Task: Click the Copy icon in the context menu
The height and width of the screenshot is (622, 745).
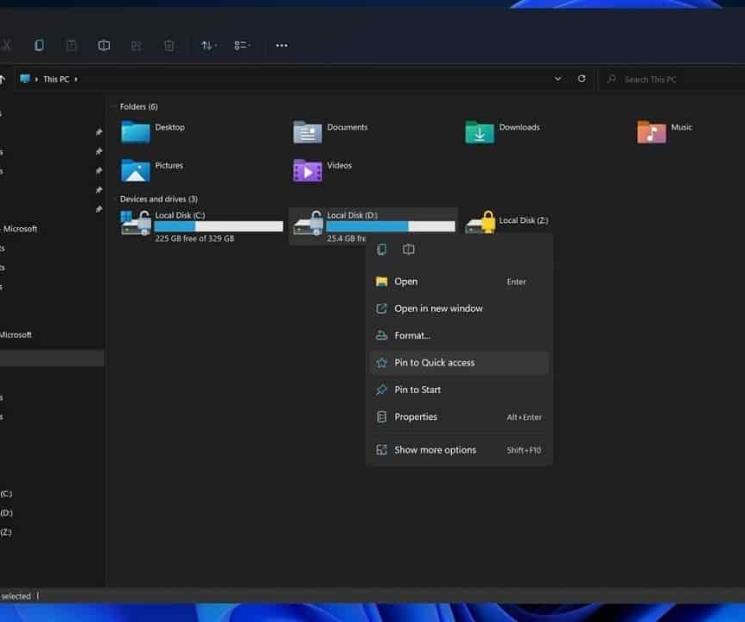Action: [382, 249]
